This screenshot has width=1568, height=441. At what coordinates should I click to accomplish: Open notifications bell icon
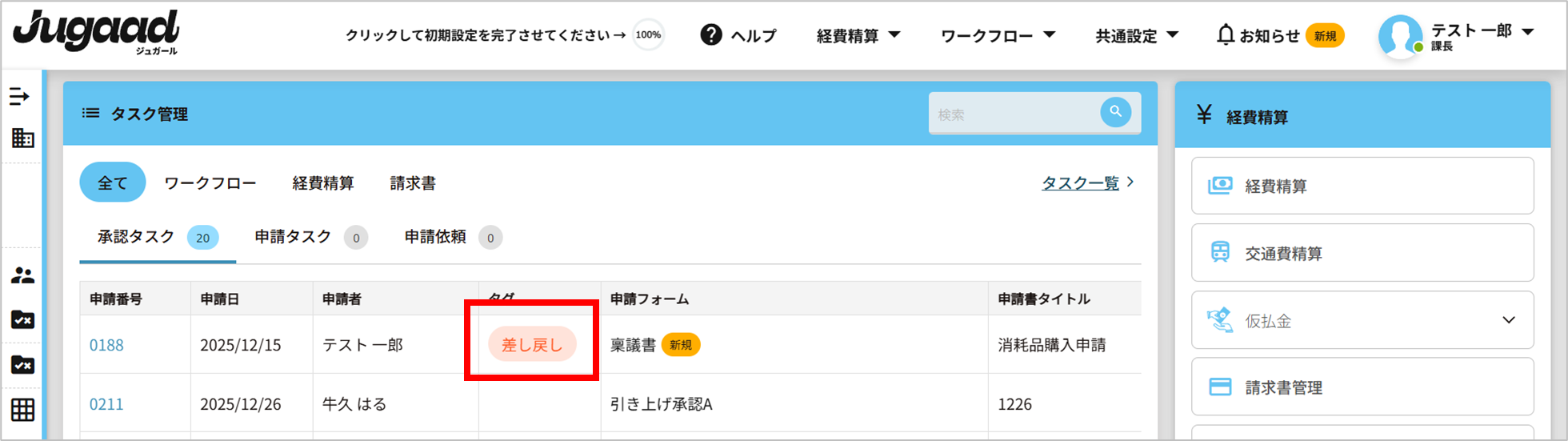1225,35
